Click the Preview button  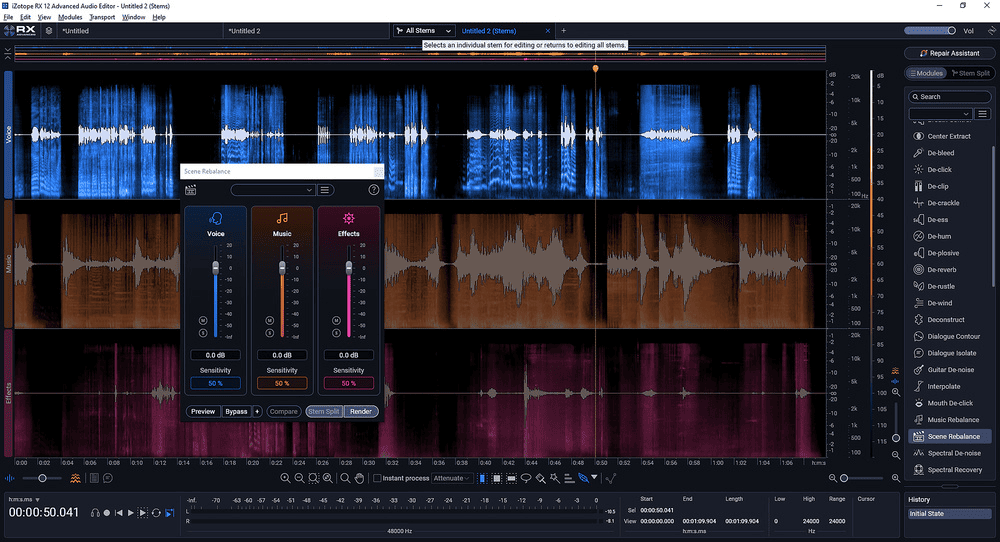203,411
